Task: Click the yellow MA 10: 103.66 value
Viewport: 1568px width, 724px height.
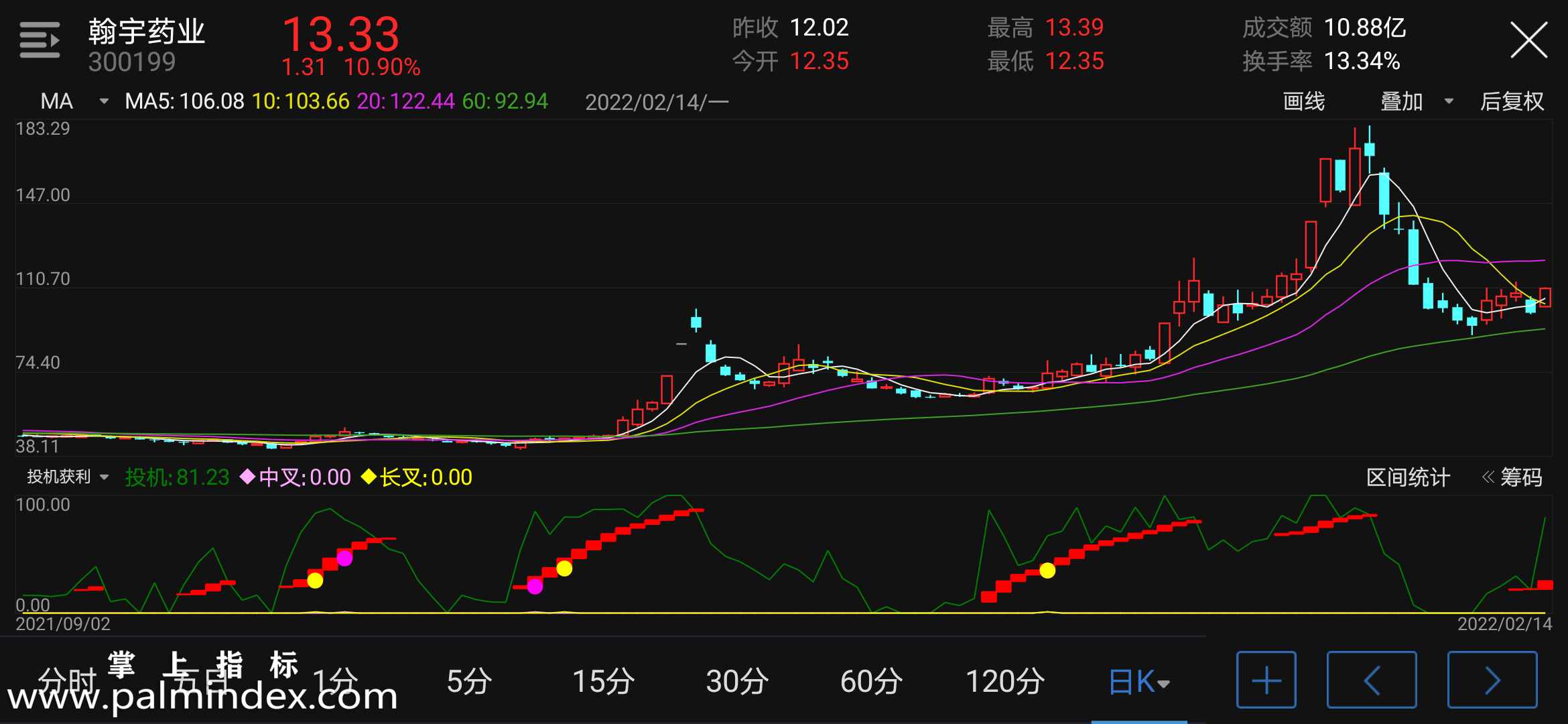Action: tap(300, 101)
